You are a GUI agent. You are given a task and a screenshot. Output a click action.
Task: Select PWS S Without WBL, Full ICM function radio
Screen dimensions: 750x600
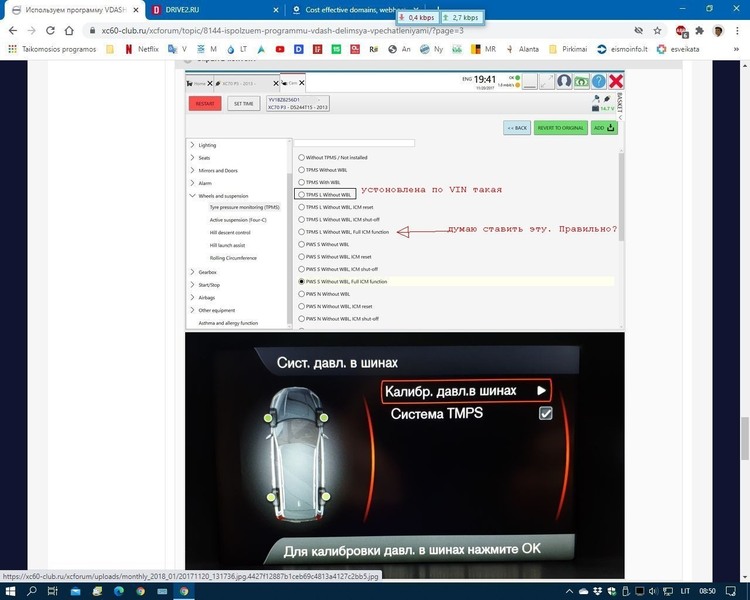(x=301, y=282)
